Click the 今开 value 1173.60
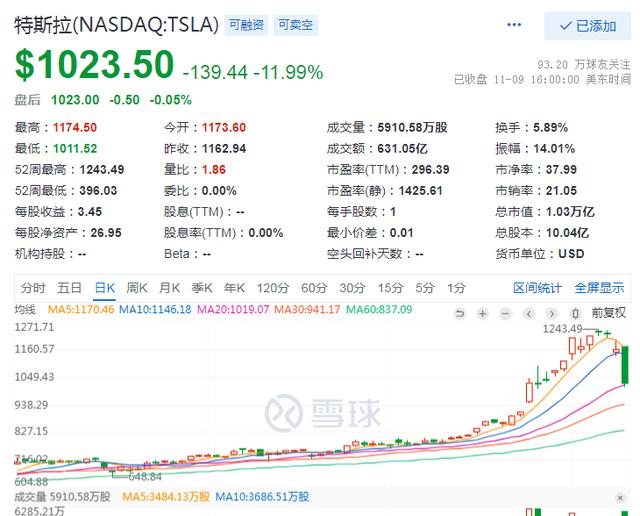The height and width of the screenshot is (516, 640). pos(224,127)
